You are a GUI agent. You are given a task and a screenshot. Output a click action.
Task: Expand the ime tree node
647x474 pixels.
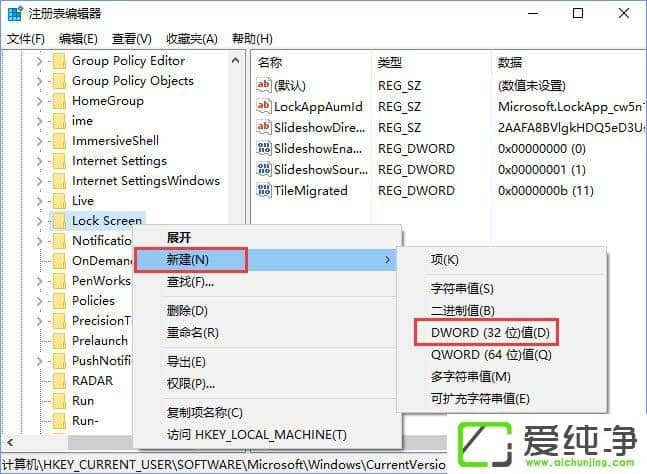tap(39, 121)
